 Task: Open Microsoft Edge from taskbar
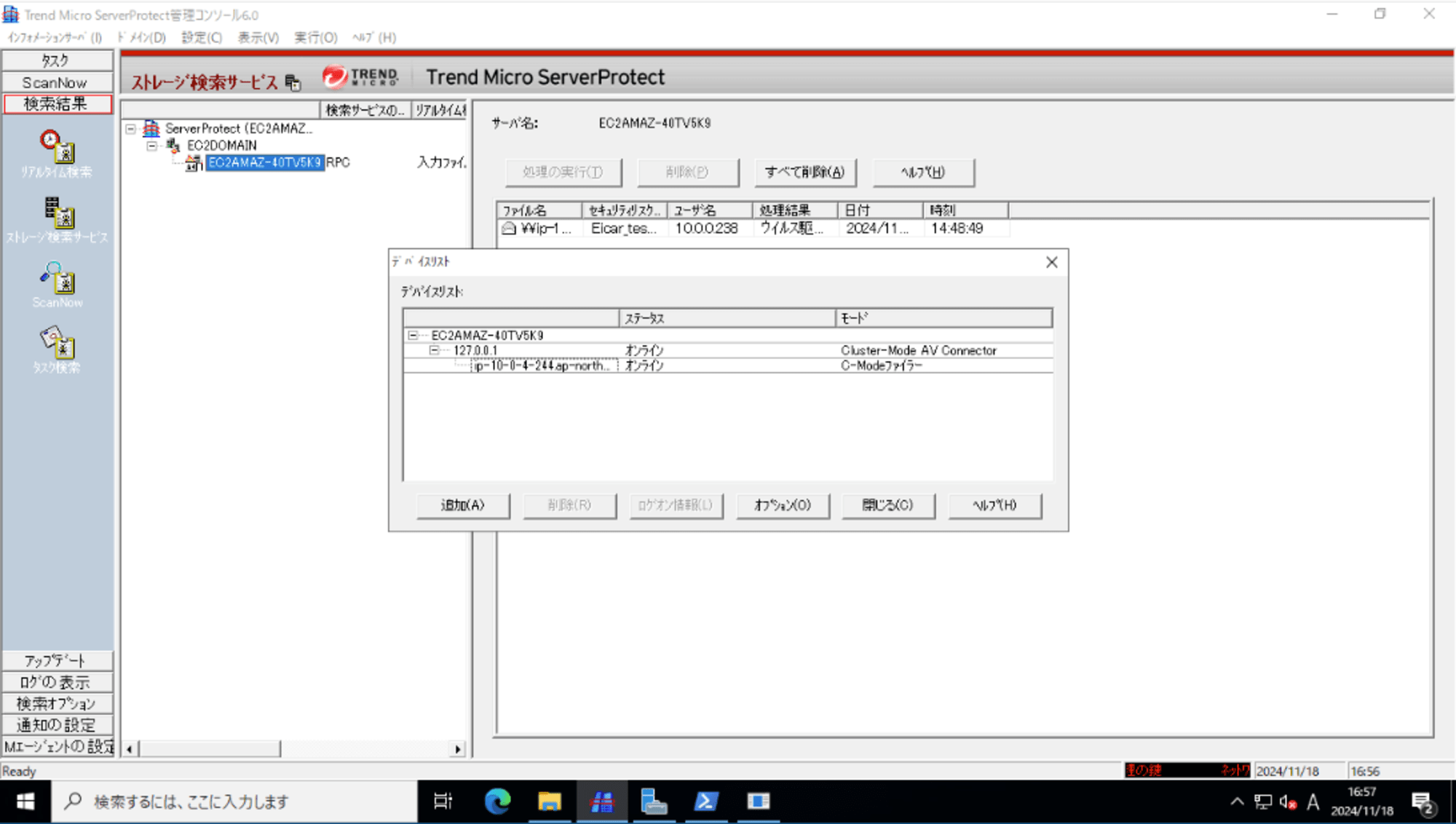497,801
